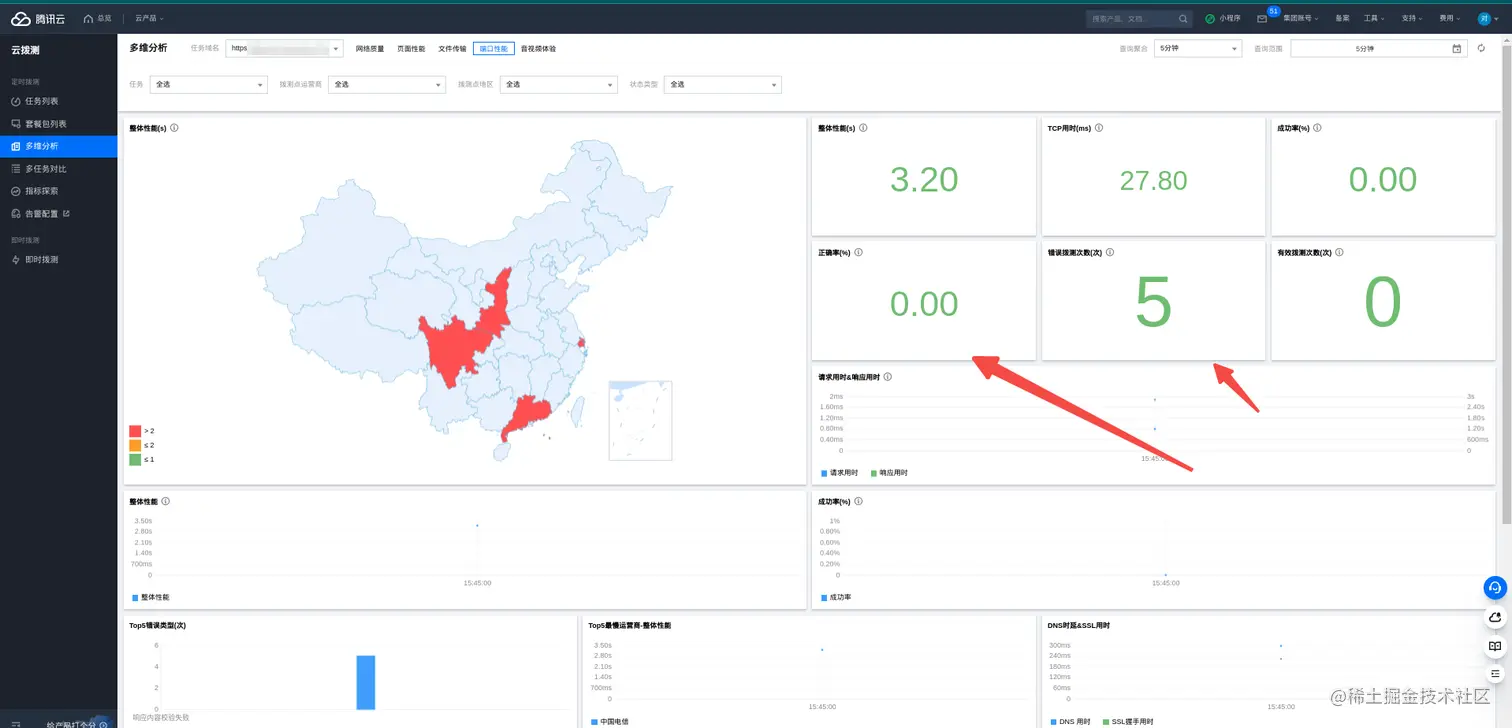Click the value 27.80 under TCP用时

click(1153, 180)
